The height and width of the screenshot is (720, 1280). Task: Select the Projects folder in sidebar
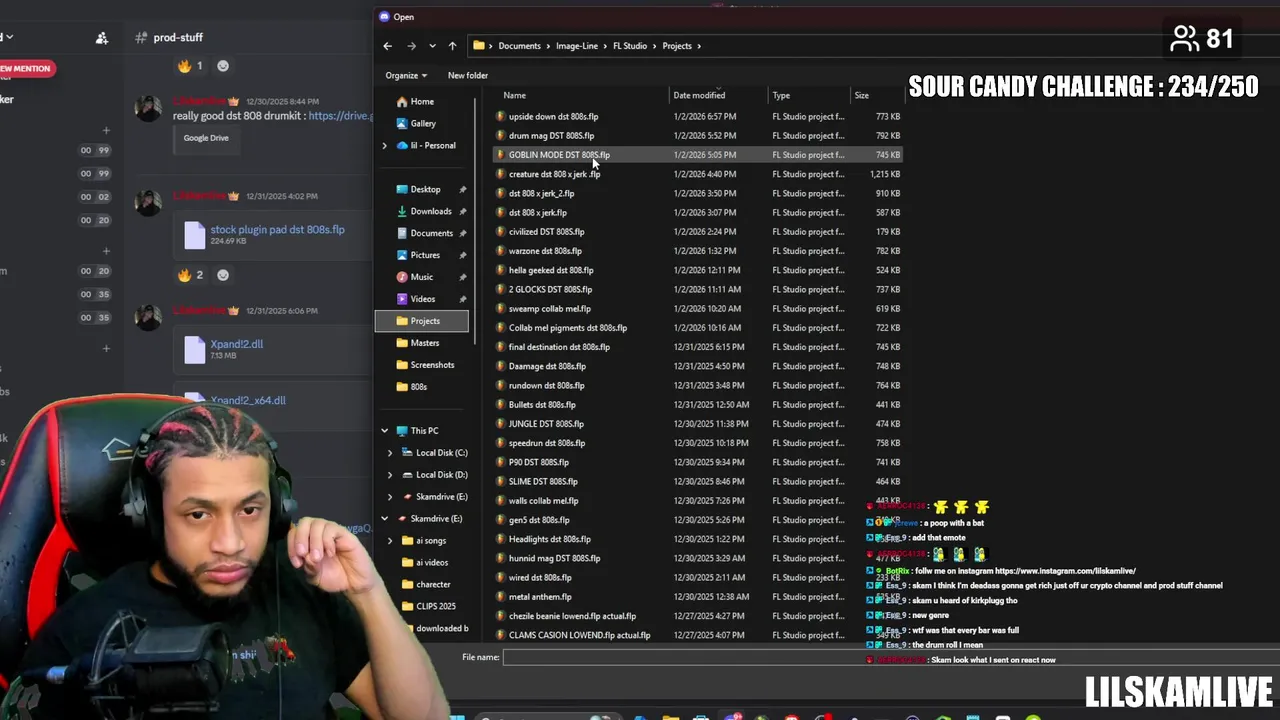[x=424, y=321]
